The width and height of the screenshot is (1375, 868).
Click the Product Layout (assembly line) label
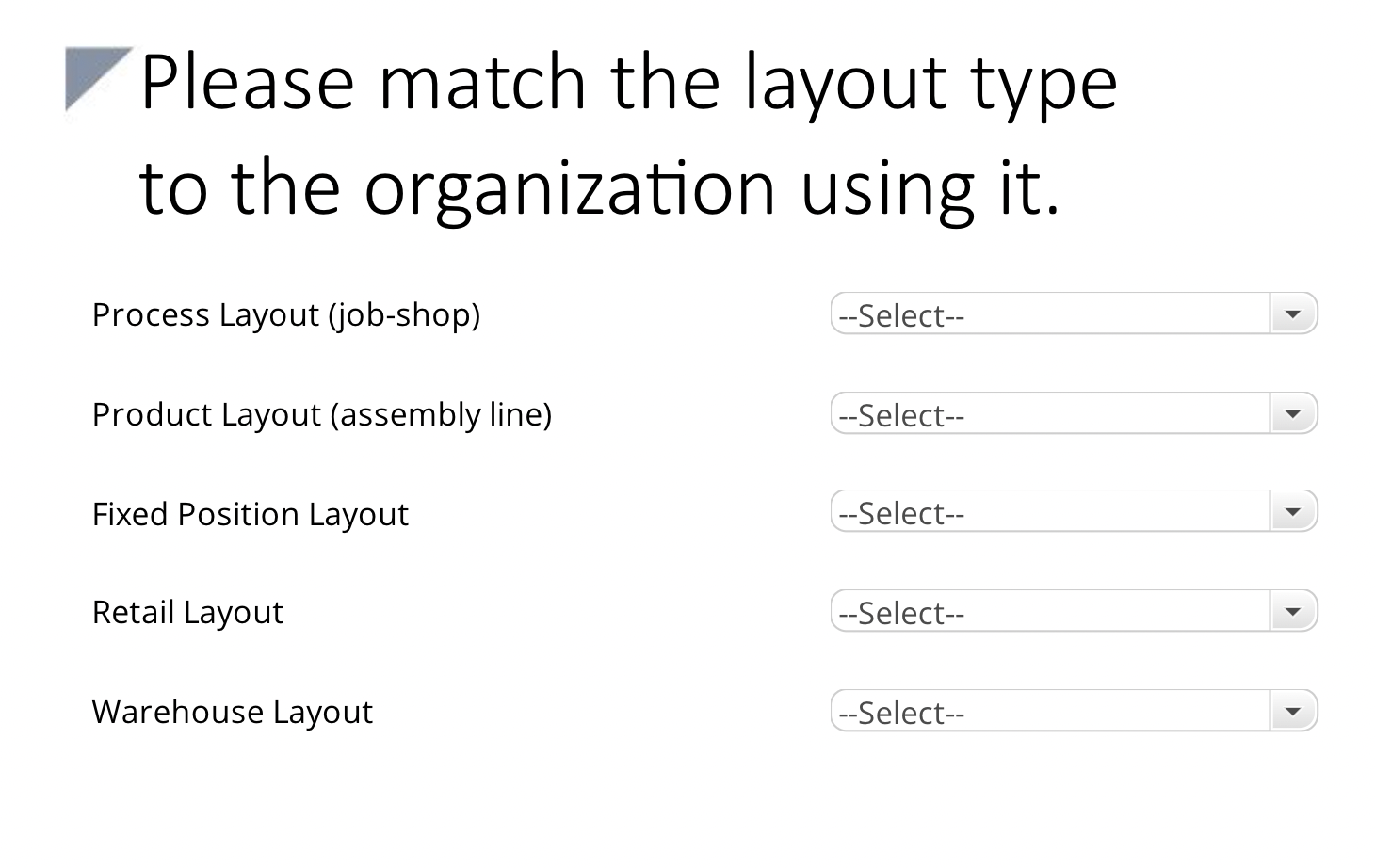coord(322,414)
